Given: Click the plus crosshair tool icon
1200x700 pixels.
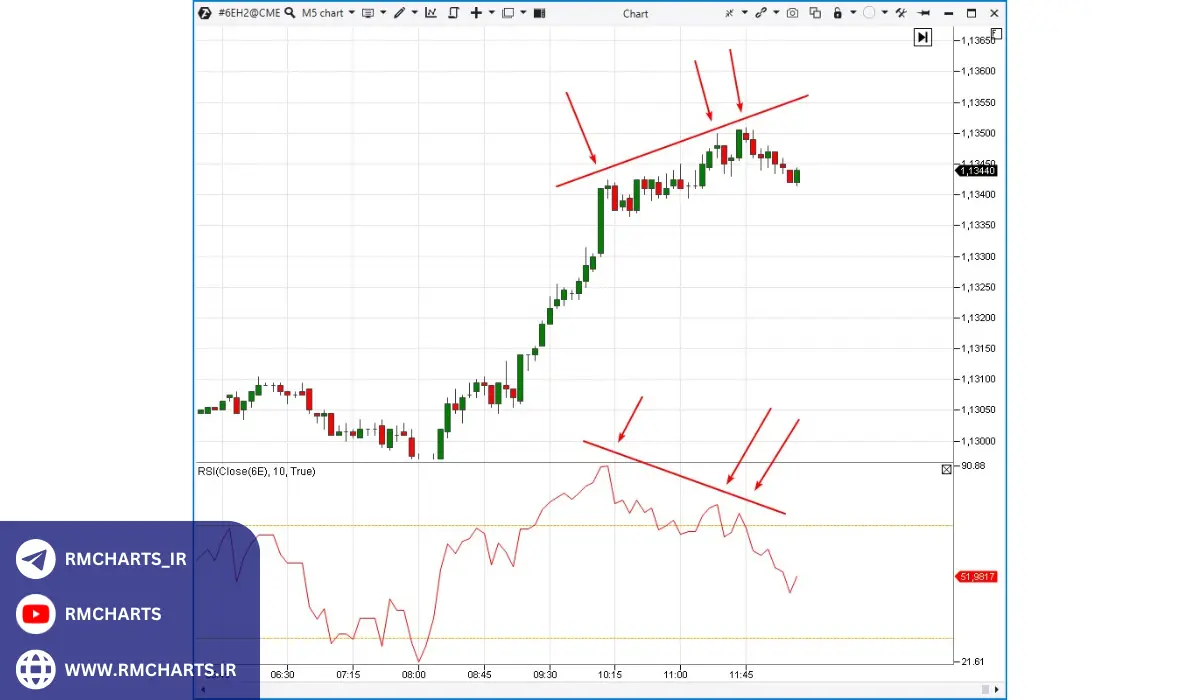Looking at the screenshot, I should pyautogui.click(x=476, y=13).
